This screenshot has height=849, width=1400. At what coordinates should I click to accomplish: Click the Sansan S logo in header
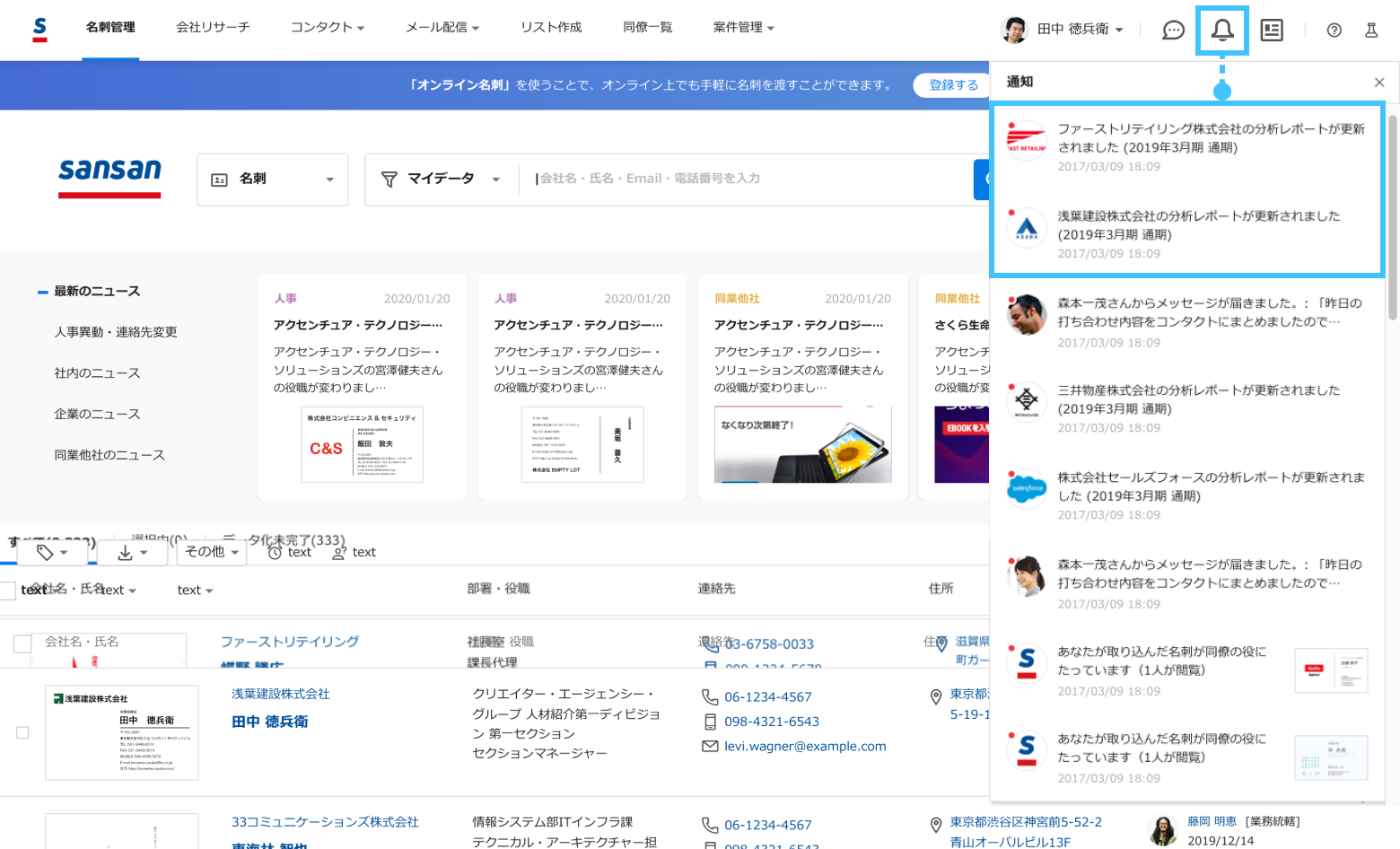39,30
